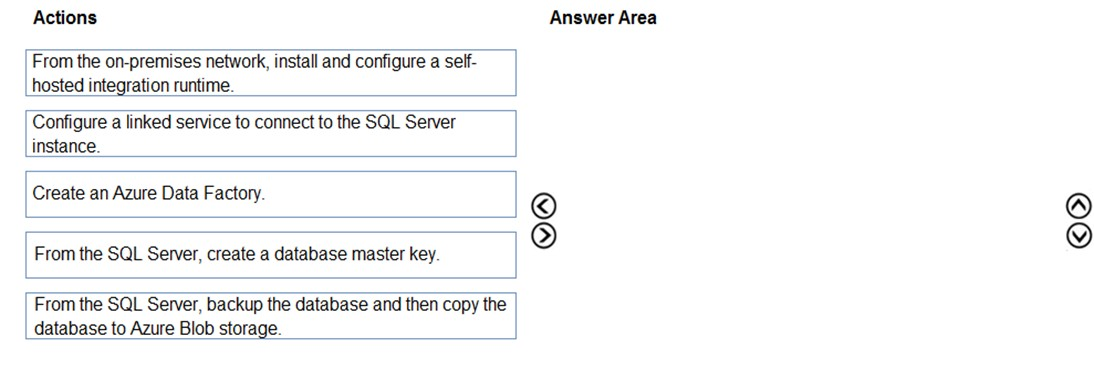Click the Answer Area heading
This screenshot has height=368, width=1094.
point(603,18)
